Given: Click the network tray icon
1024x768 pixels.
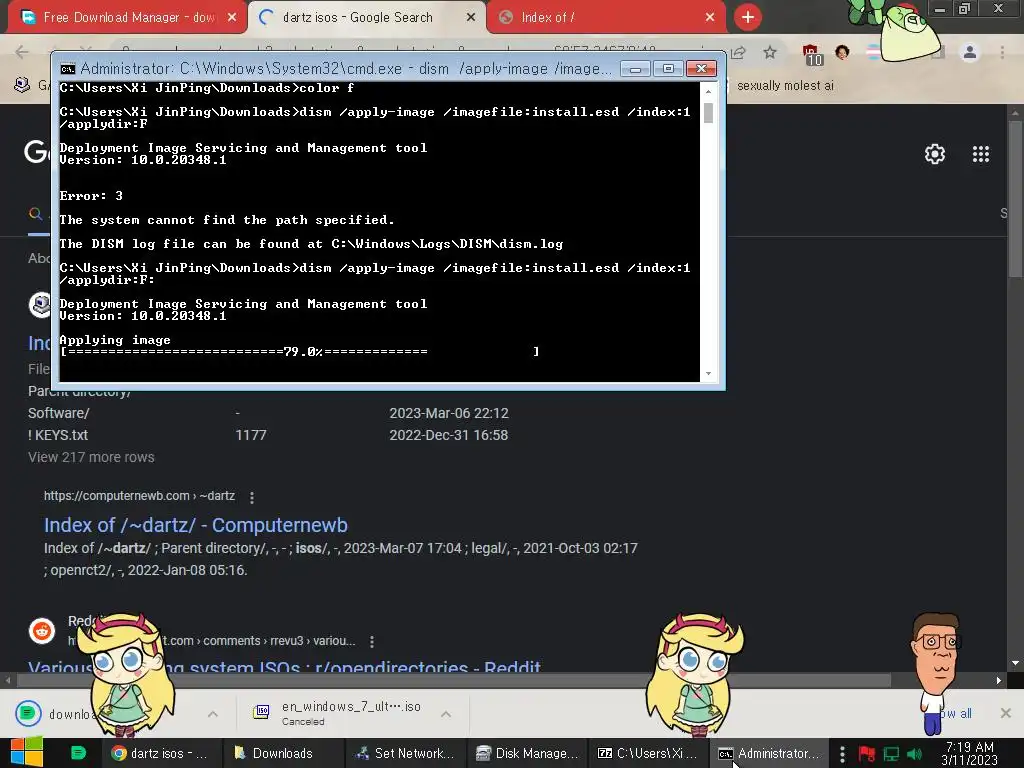Looking at the screenshot, I should (891, 754).
